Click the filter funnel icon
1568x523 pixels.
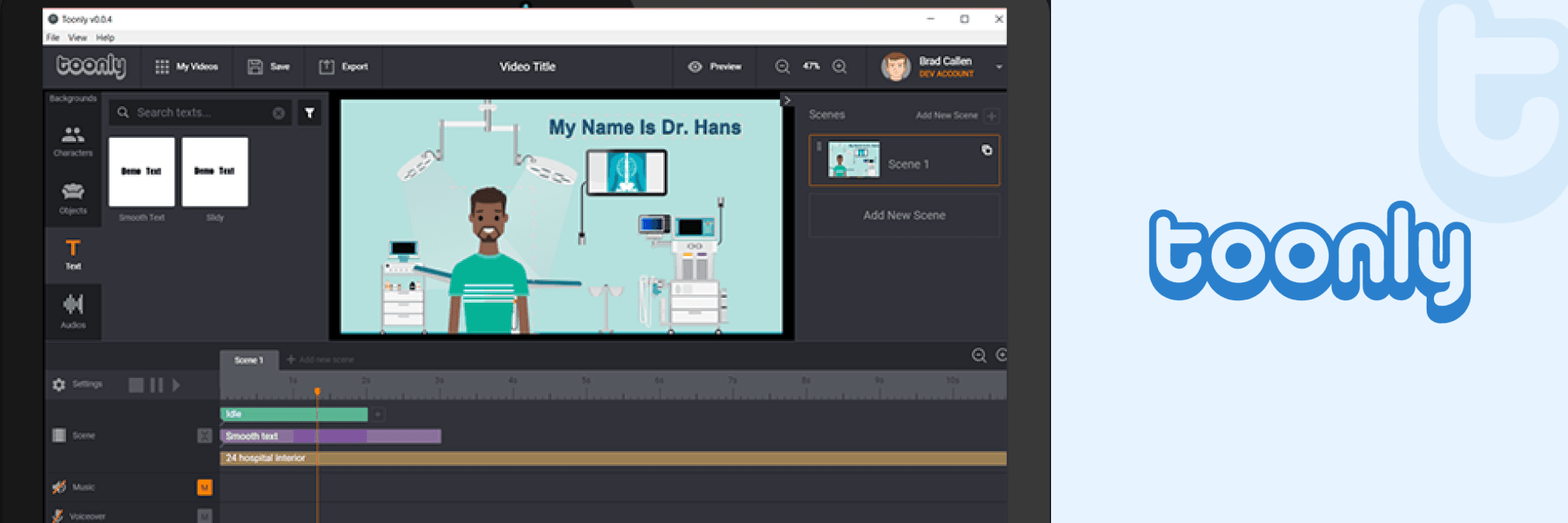(x=310, y=113)
